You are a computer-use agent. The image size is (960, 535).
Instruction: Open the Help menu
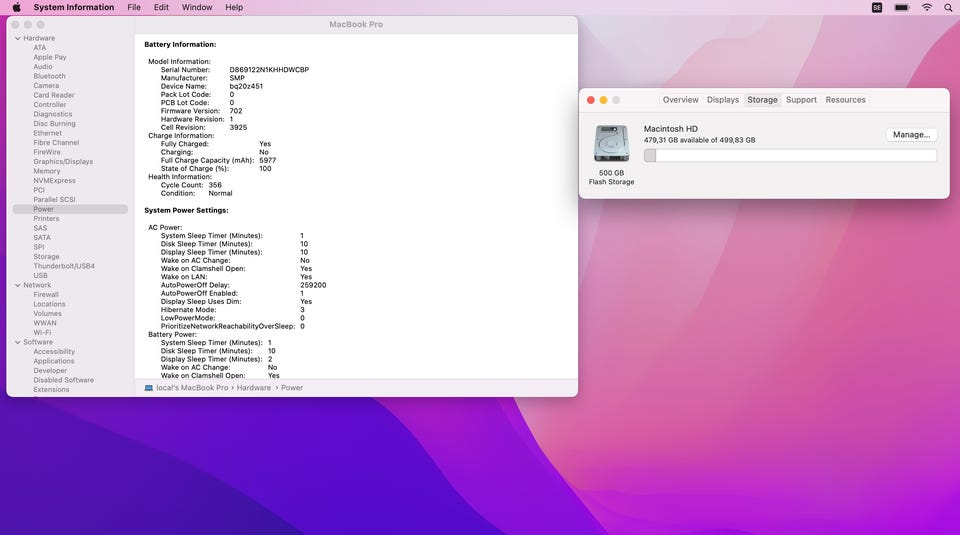(234, 7)
